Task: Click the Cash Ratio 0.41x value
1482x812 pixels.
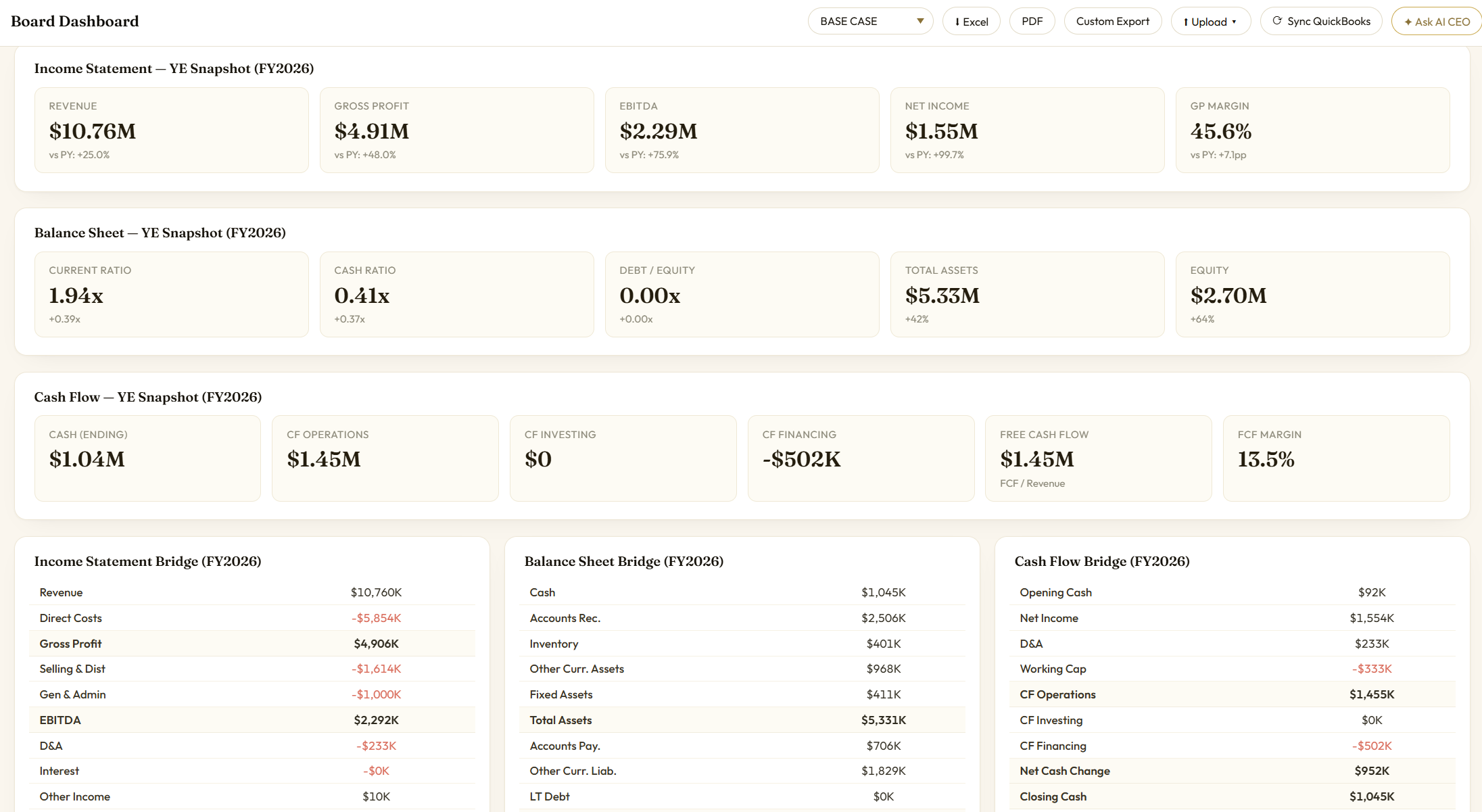Action: (x=362, y=295)
